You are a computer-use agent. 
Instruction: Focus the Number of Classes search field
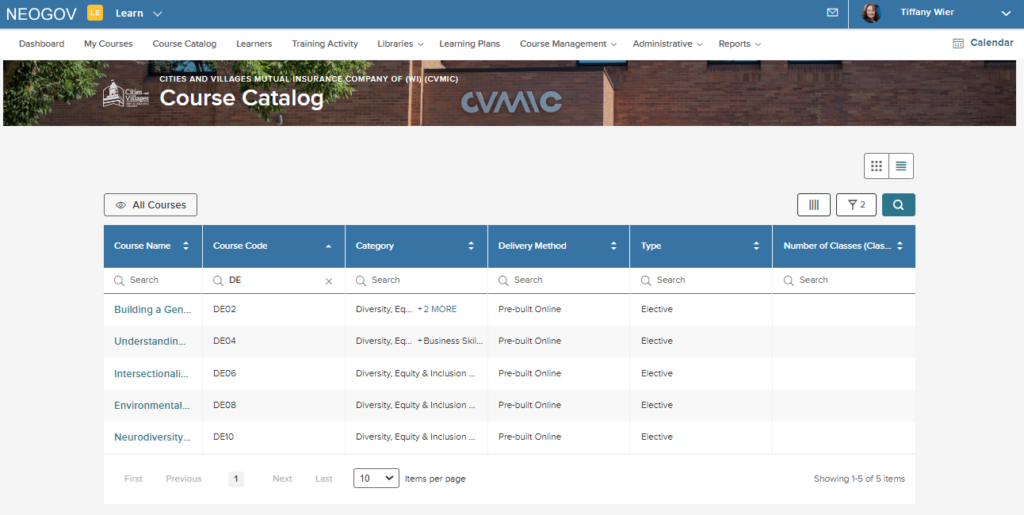tap(844, 280)
